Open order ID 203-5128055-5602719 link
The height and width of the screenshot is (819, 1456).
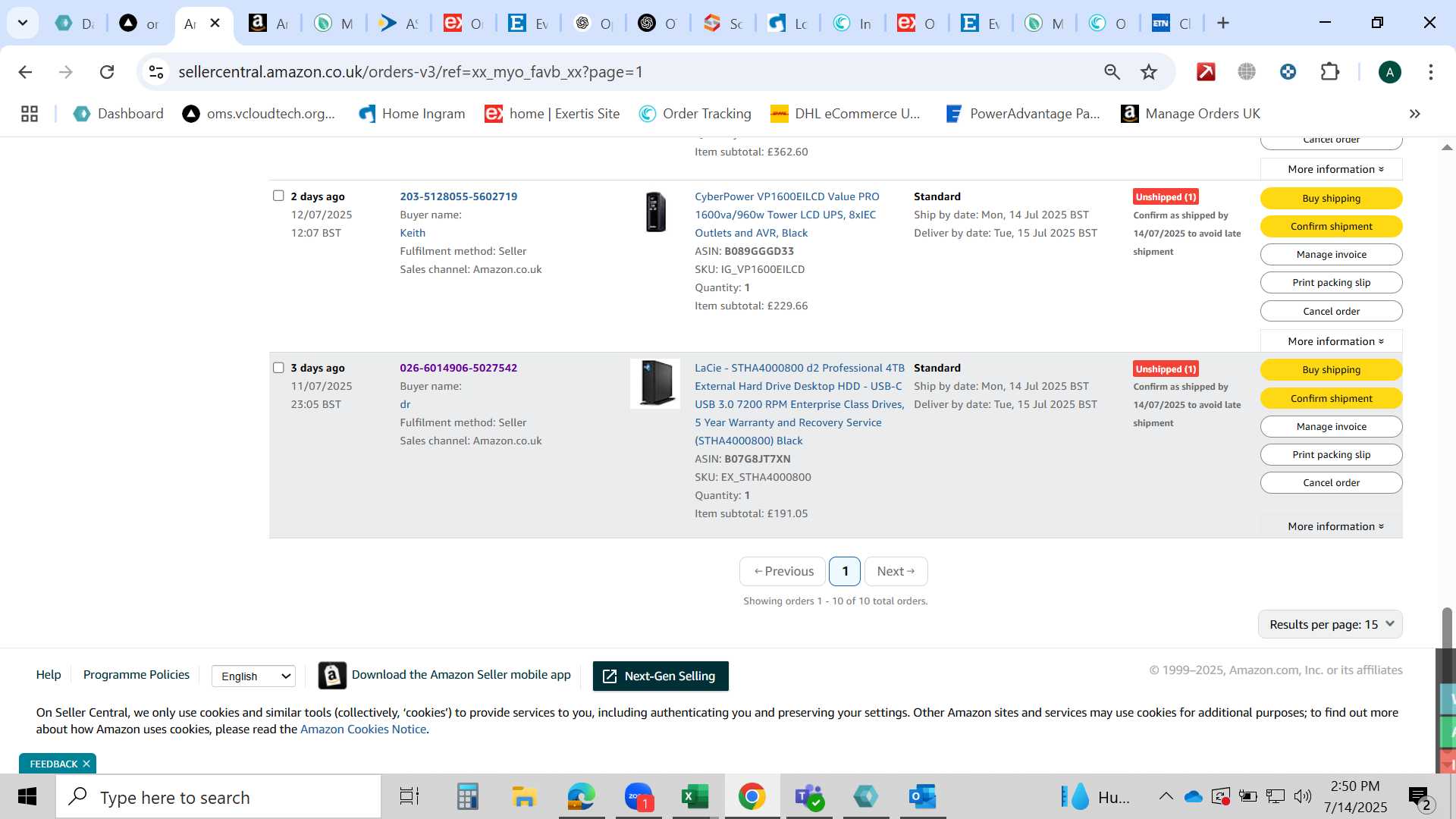[x=458, y=196]
